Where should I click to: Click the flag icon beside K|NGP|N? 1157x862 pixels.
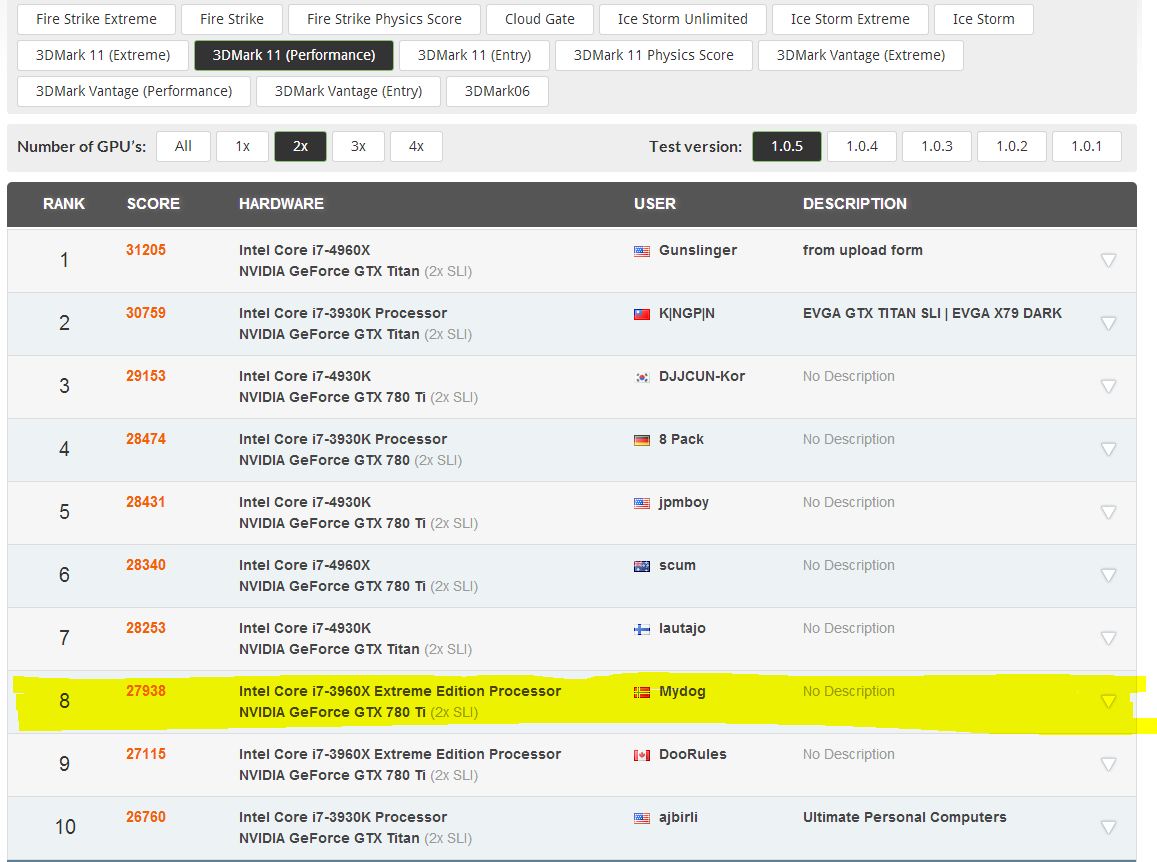pos(642,314)
